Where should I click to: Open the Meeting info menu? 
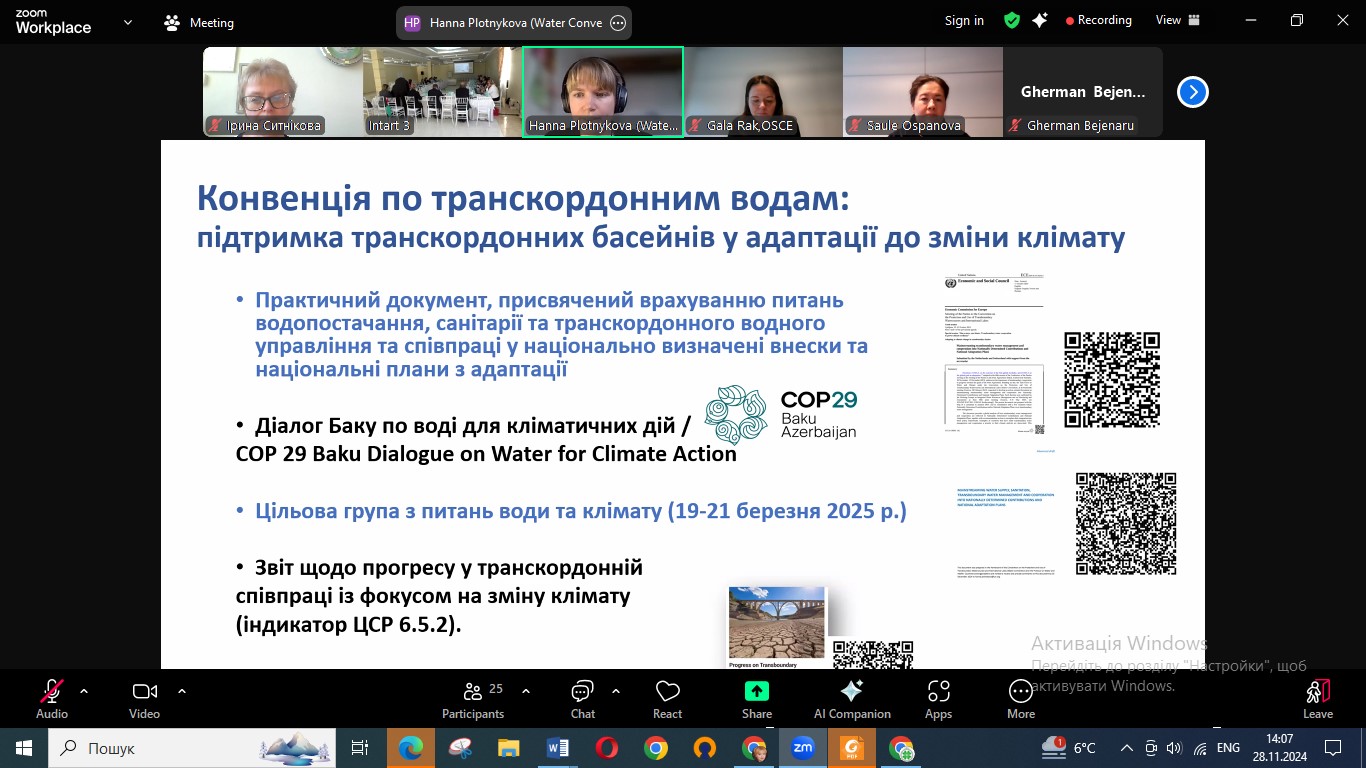198,22
